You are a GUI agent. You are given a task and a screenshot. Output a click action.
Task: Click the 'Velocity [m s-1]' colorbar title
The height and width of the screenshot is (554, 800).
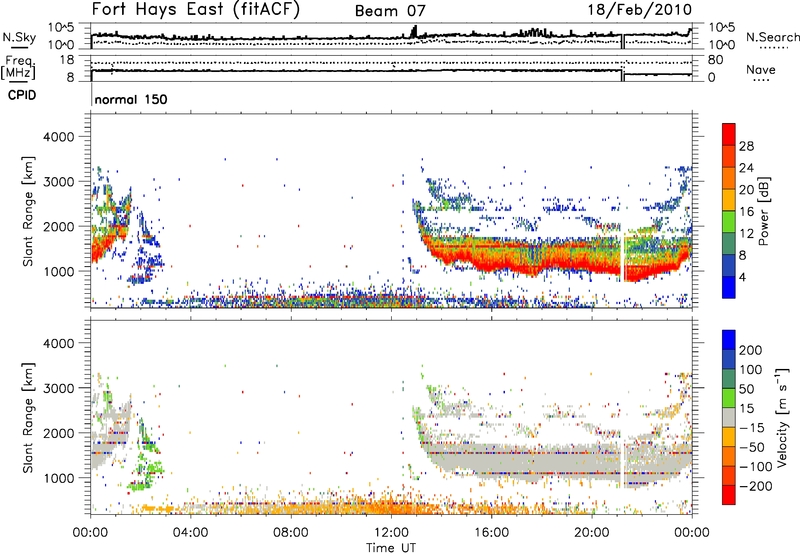[x=782, y=417]
